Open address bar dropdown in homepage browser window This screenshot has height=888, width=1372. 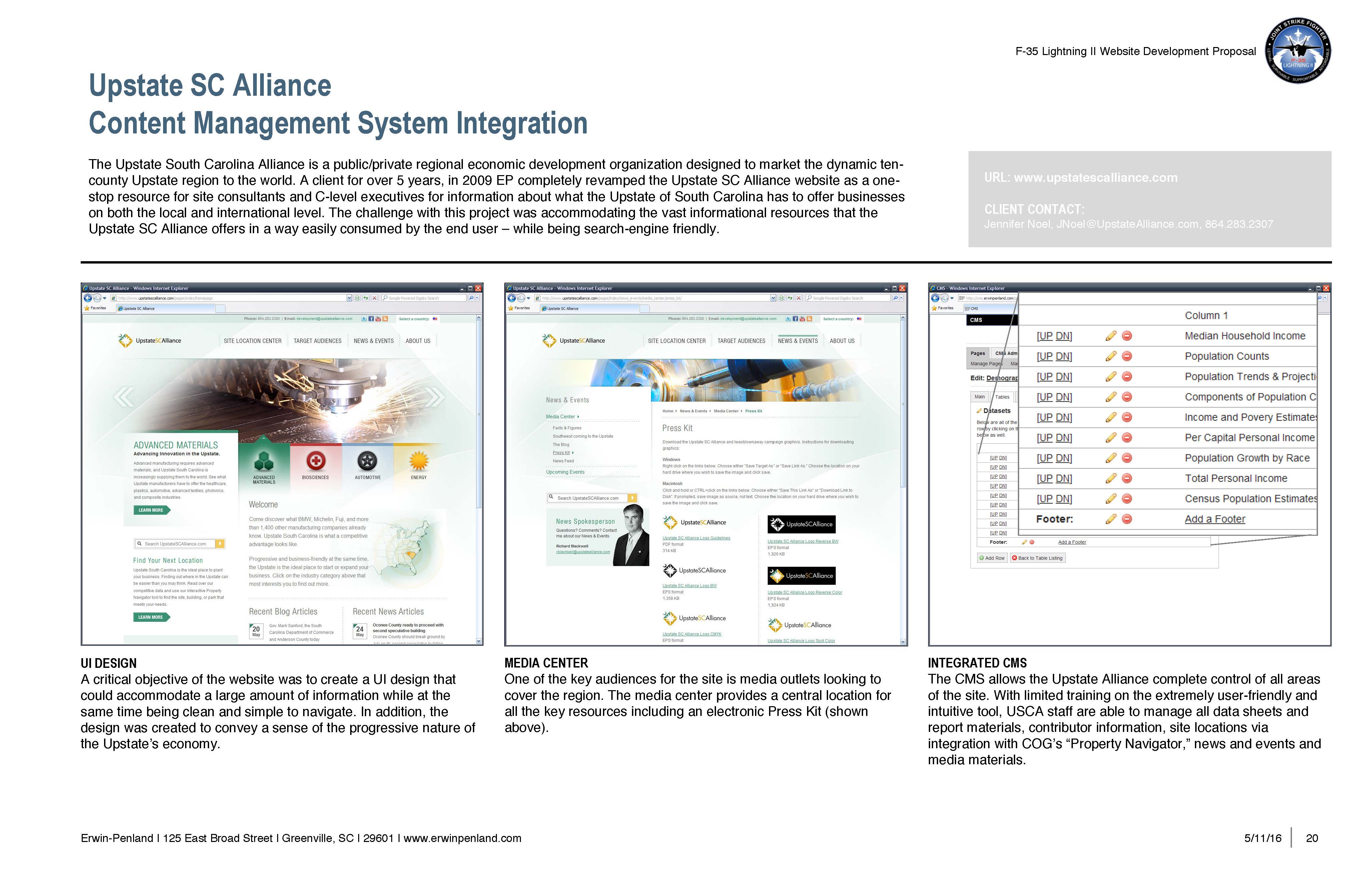349,298
